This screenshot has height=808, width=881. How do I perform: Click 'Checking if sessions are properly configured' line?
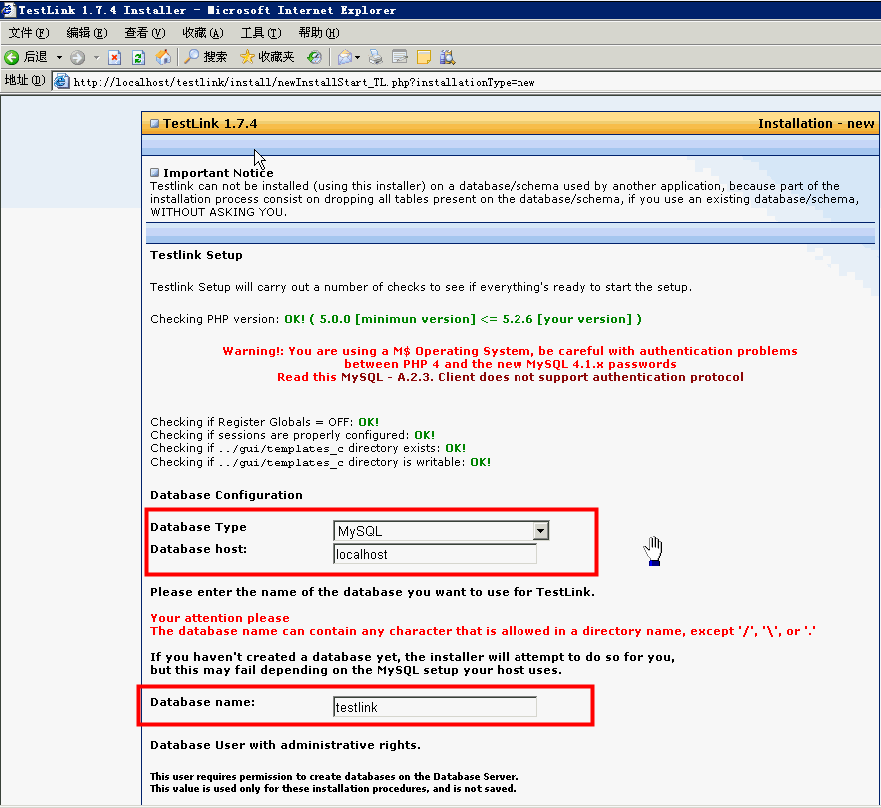(292, 435)
